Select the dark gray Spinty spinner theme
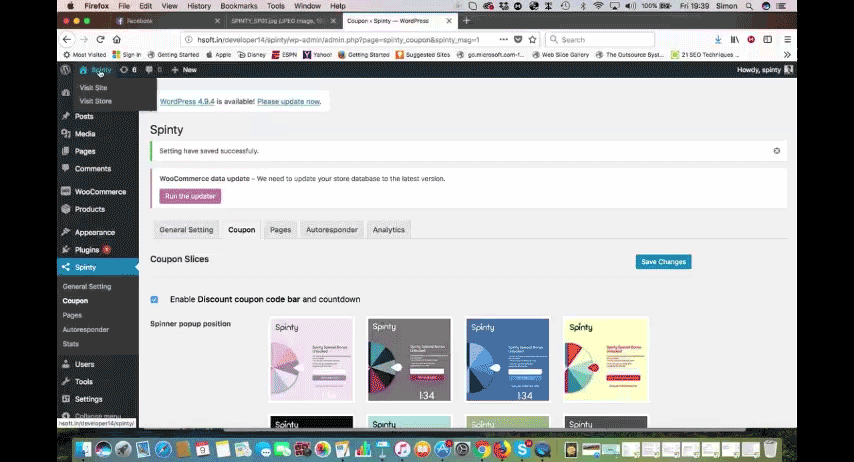 (x=409, y=360)
